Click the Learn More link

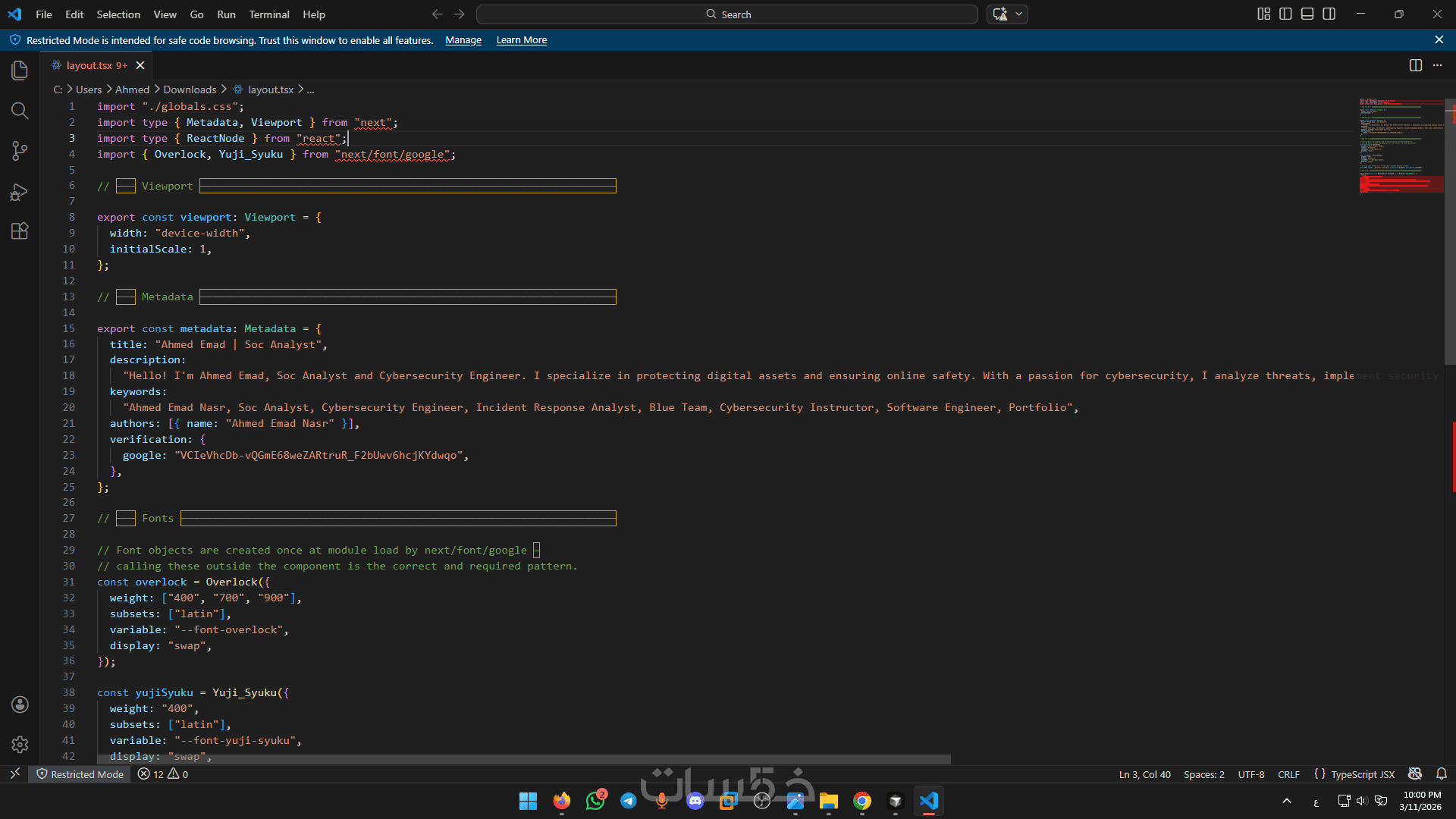click(521, 40)
